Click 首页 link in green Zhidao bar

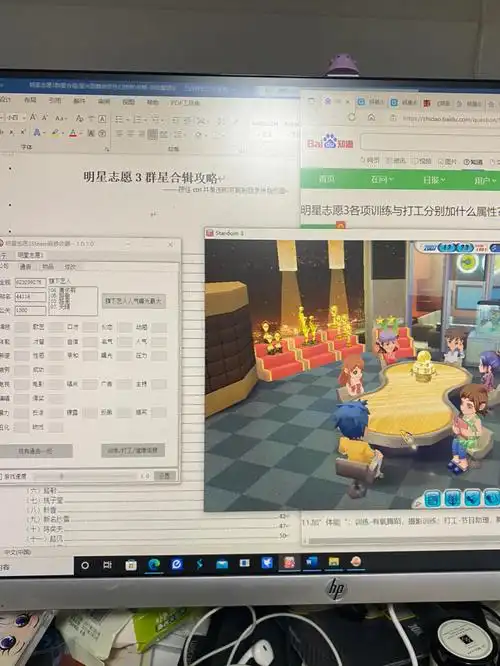(x=327, y=179)
